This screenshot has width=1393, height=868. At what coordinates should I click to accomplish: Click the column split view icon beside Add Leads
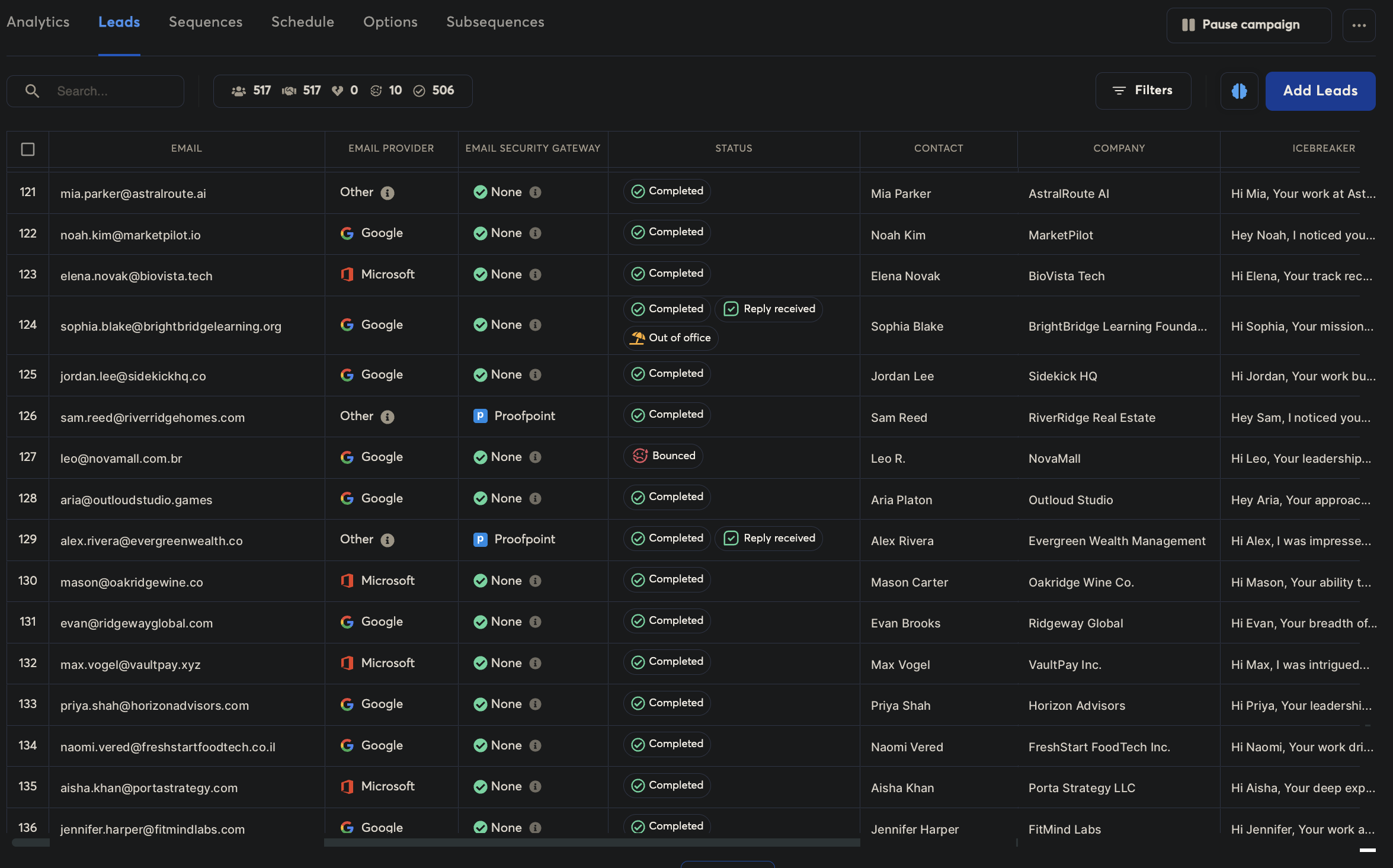(x=1240, y=91)
